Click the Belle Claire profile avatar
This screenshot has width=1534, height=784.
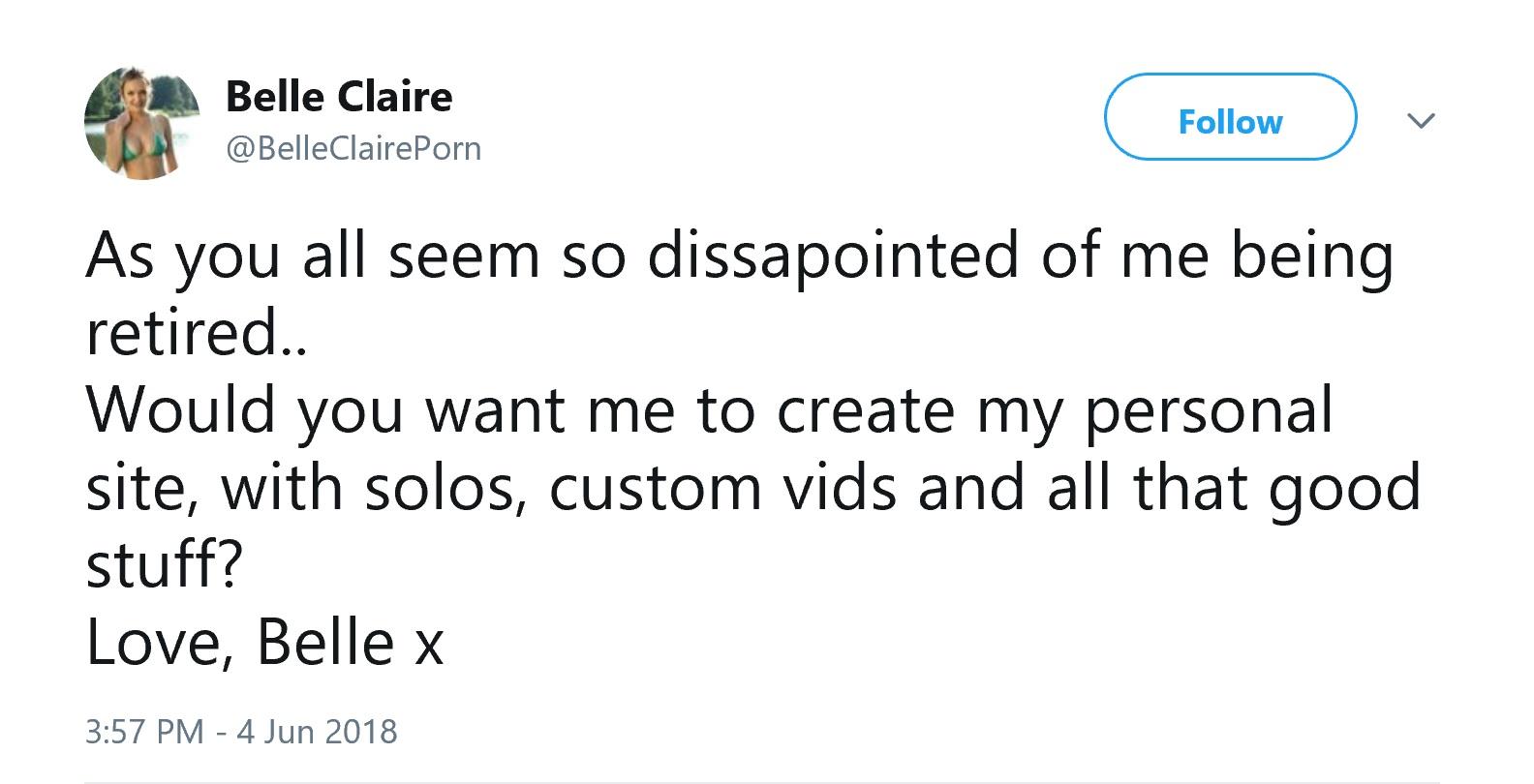[141, 123]
